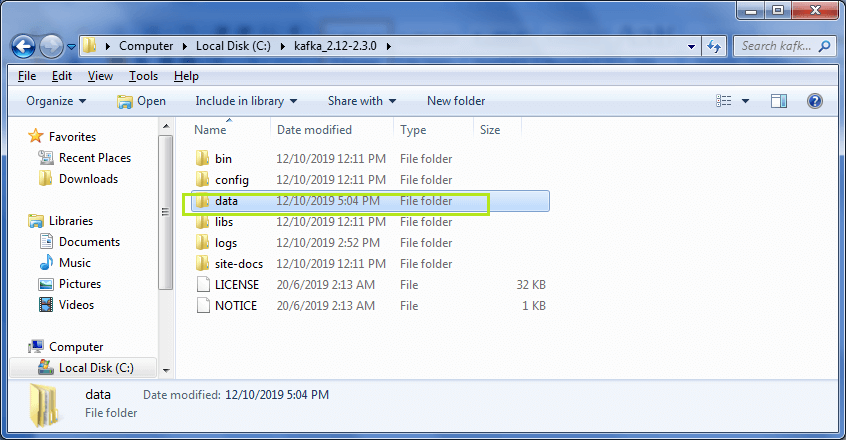Click the Favorites star icon
The width and height of the screenshot is (846, 440).
click(36, 136)
